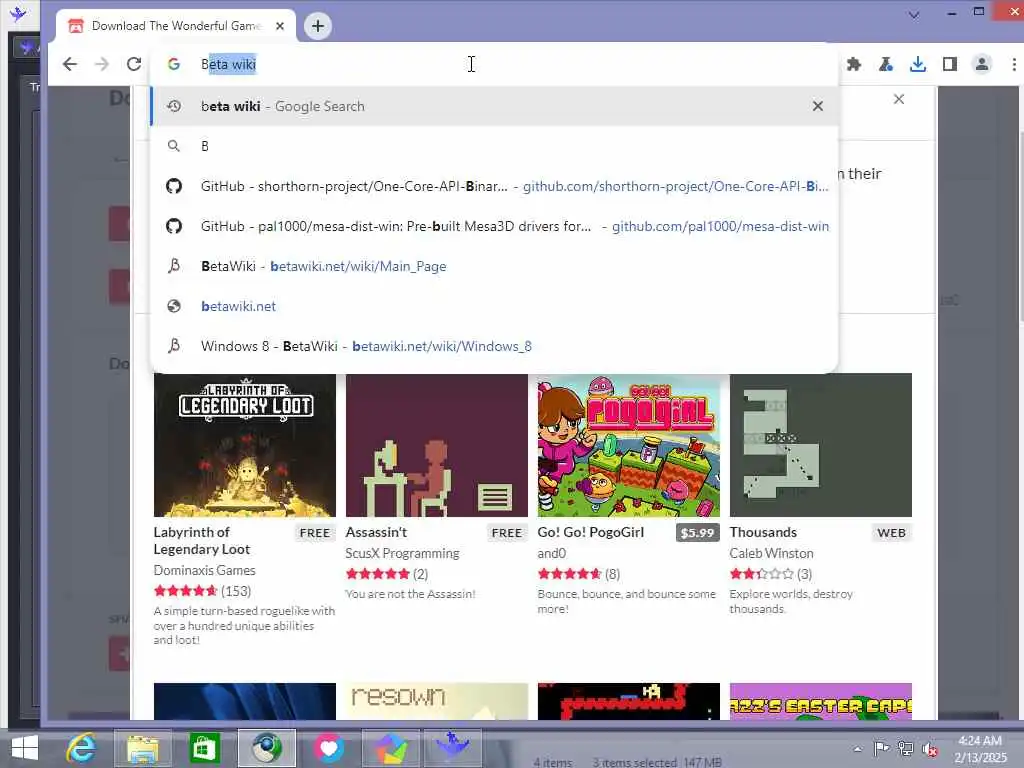1024x768 pixels.
Task: Open the heart app on taskbar
Action: 328,748
